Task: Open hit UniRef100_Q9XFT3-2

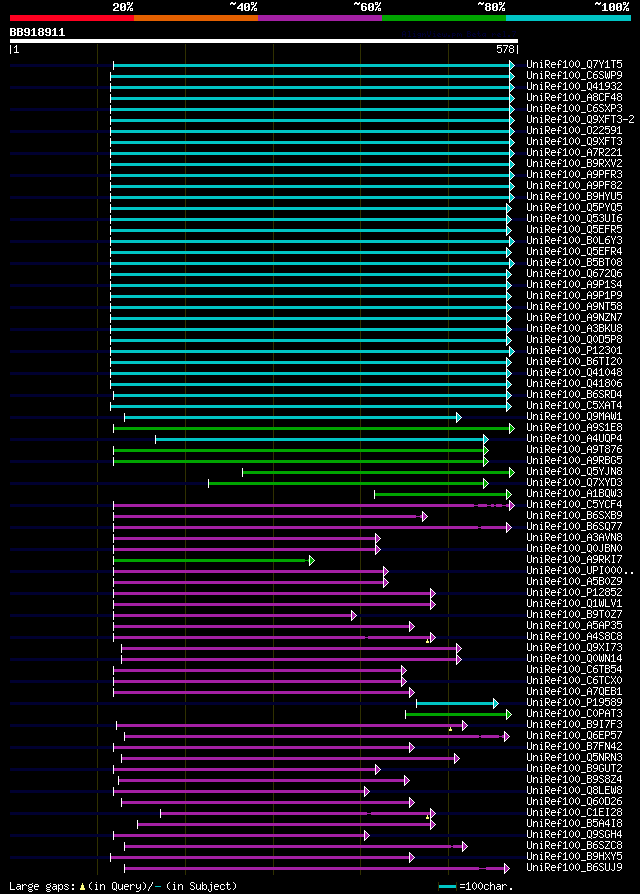Action: [x=580, y=120]
